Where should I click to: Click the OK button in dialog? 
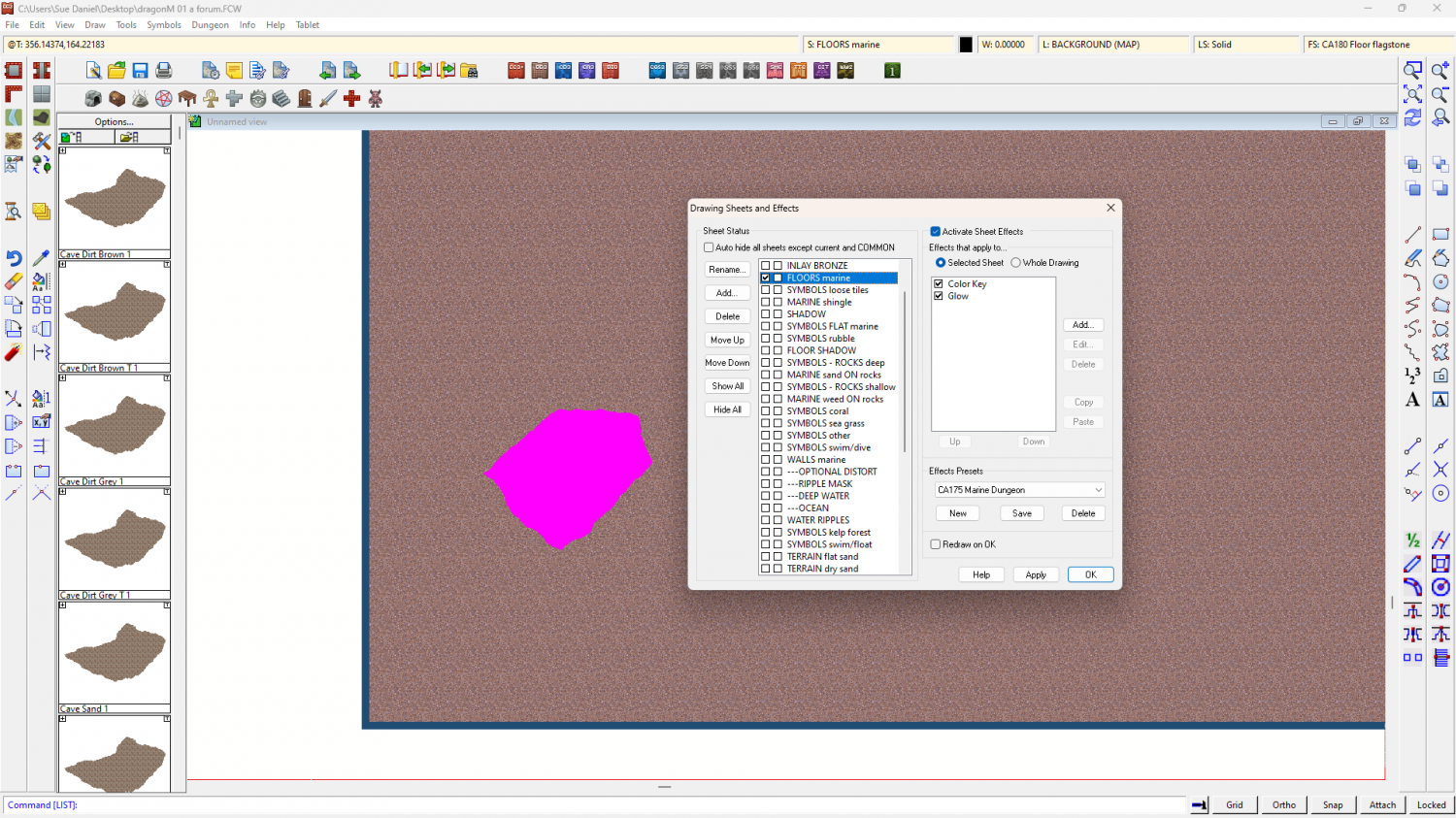[x=1090, y=575]
